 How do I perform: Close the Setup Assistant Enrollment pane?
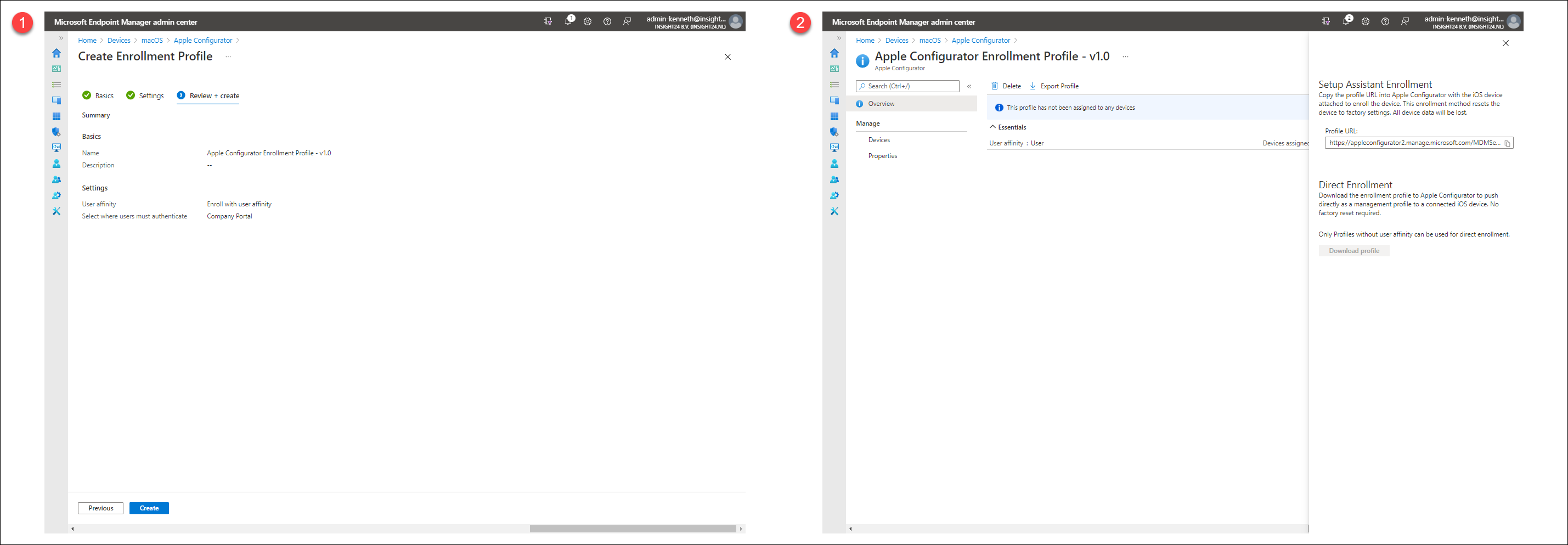1505,43
